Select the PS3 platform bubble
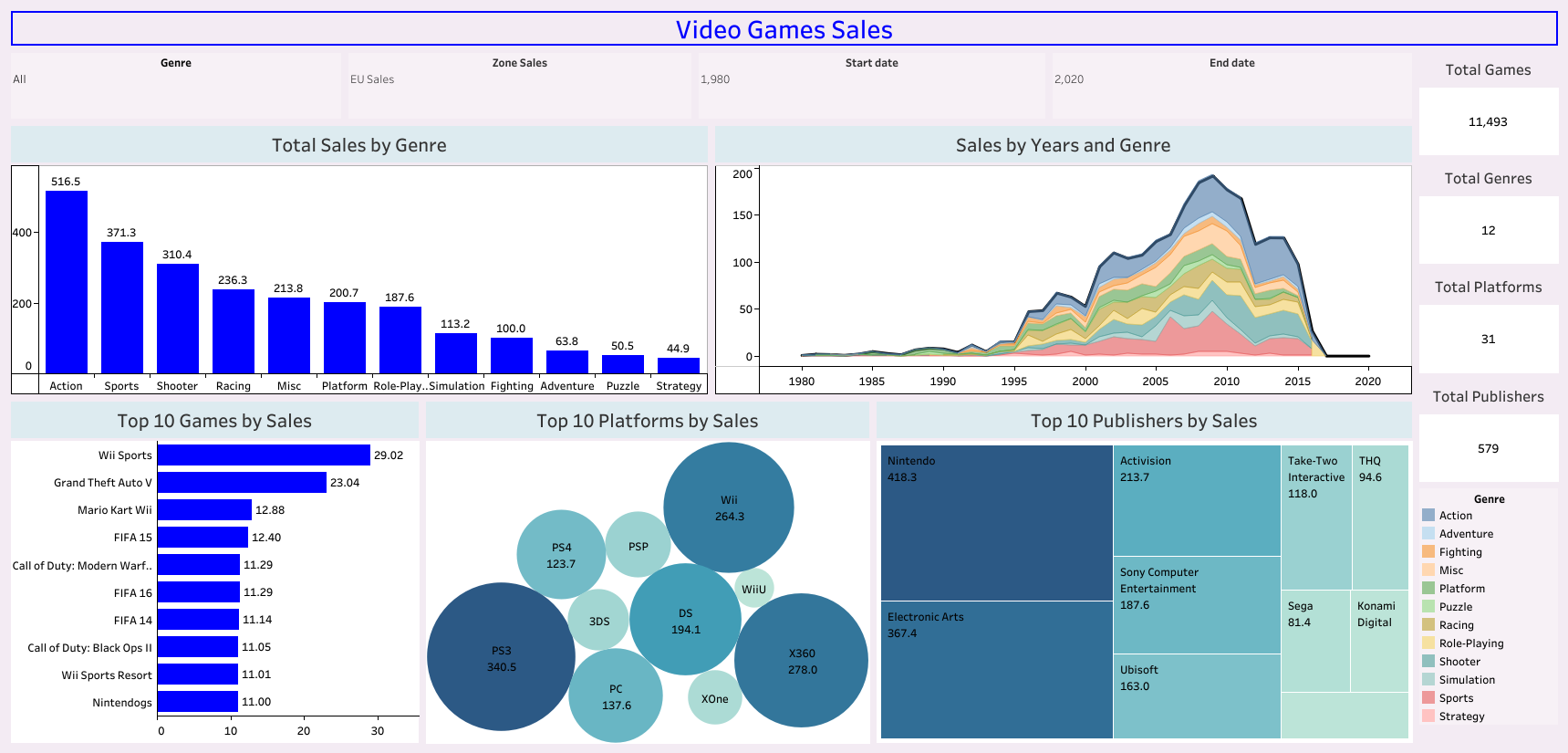1568x753 pixels. click(x=501, y=657)
